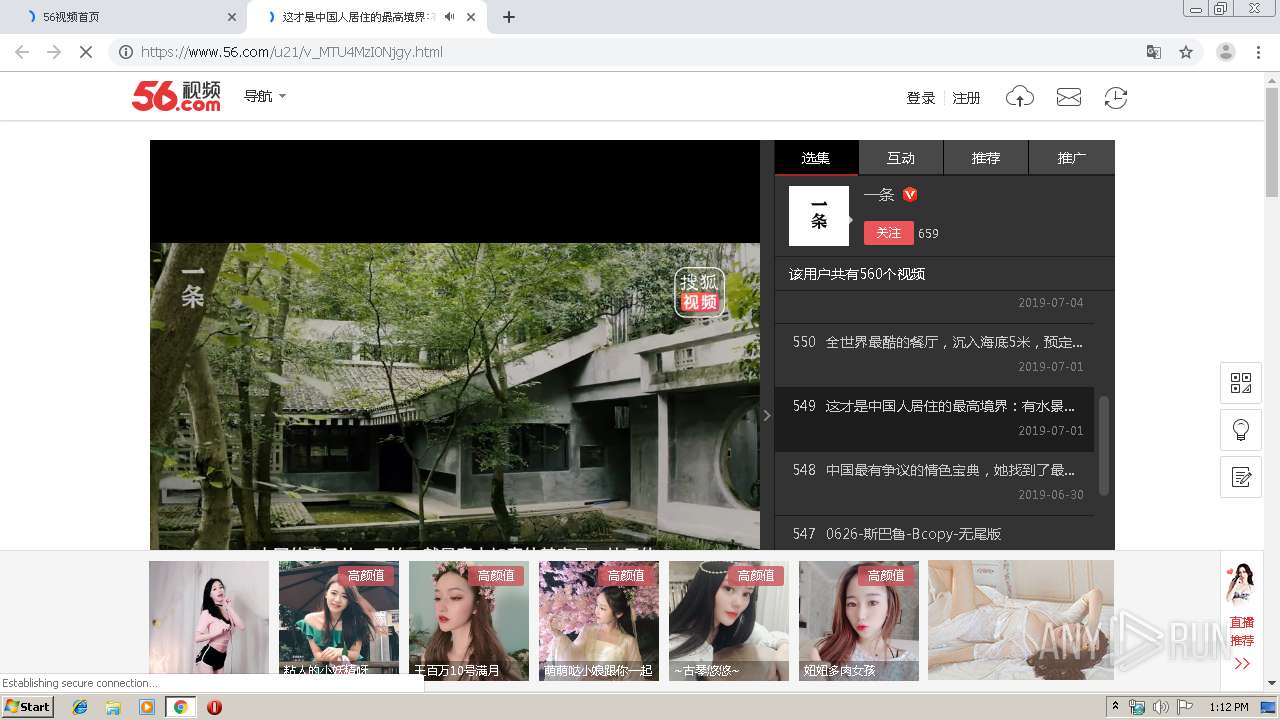Click the system clock 1:12 PM
The height and width of the screenshot is (720, 1280).
pos(1228,707)
